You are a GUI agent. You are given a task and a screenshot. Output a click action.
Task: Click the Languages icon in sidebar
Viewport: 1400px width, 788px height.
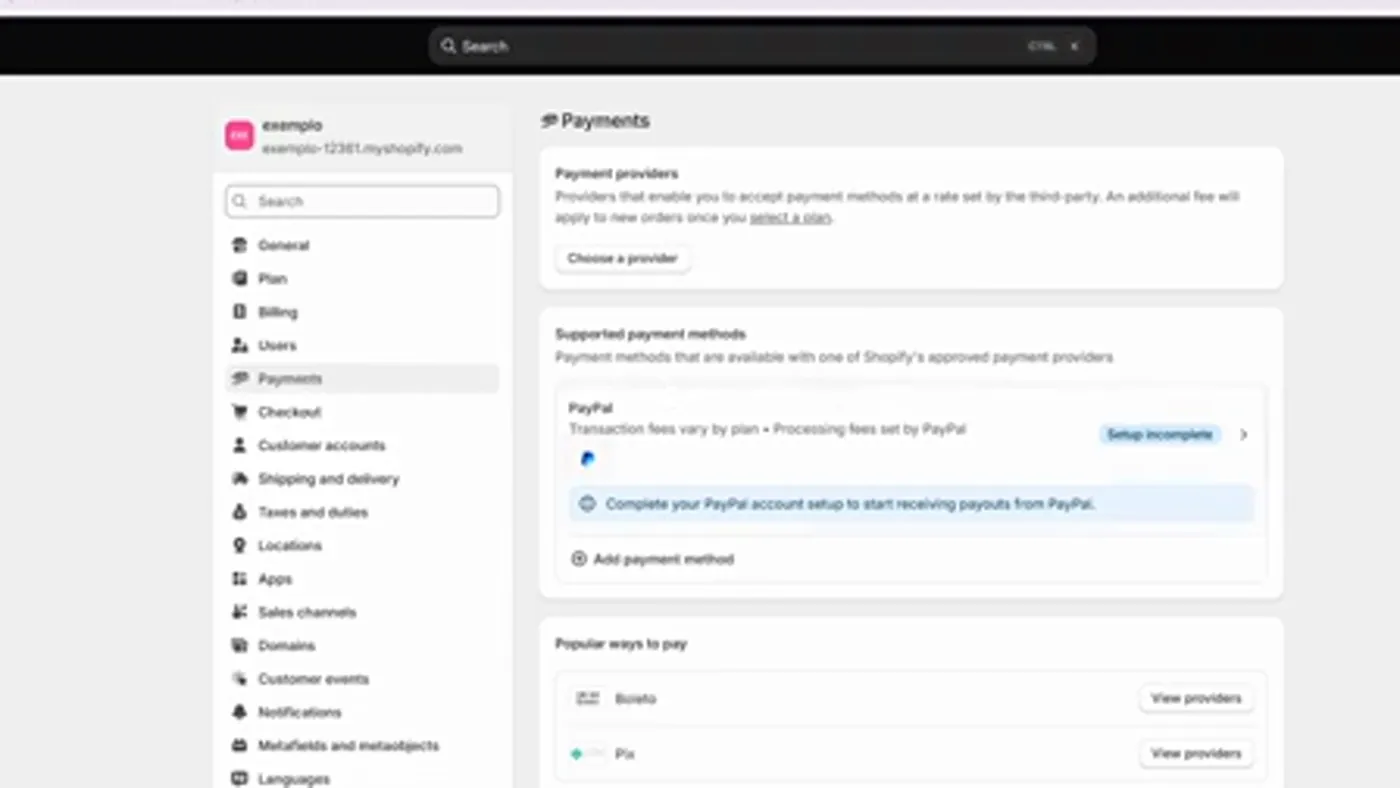tap(239, 778)
